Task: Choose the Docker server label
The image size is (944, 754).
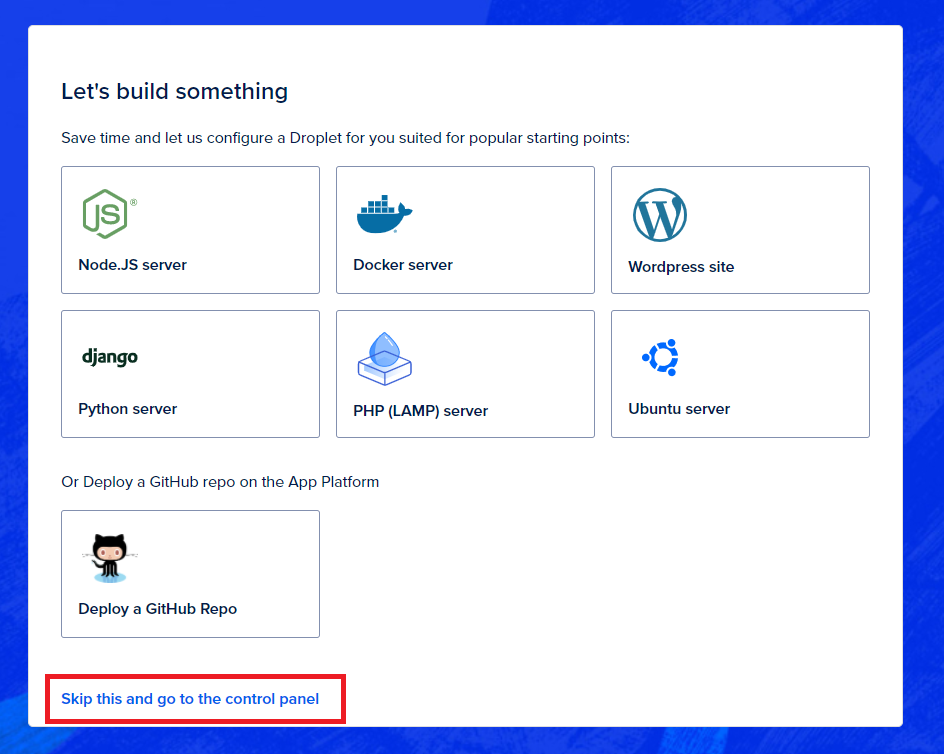Action: coord(403,265)
